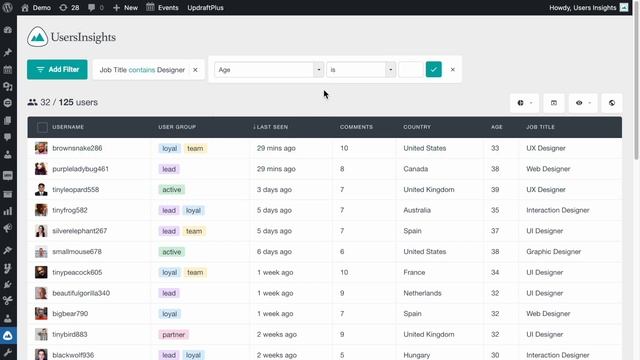Click the UsersInsights mountain logo
The image size is (640, 360).
pyautogui.click(x=38, y=37)
